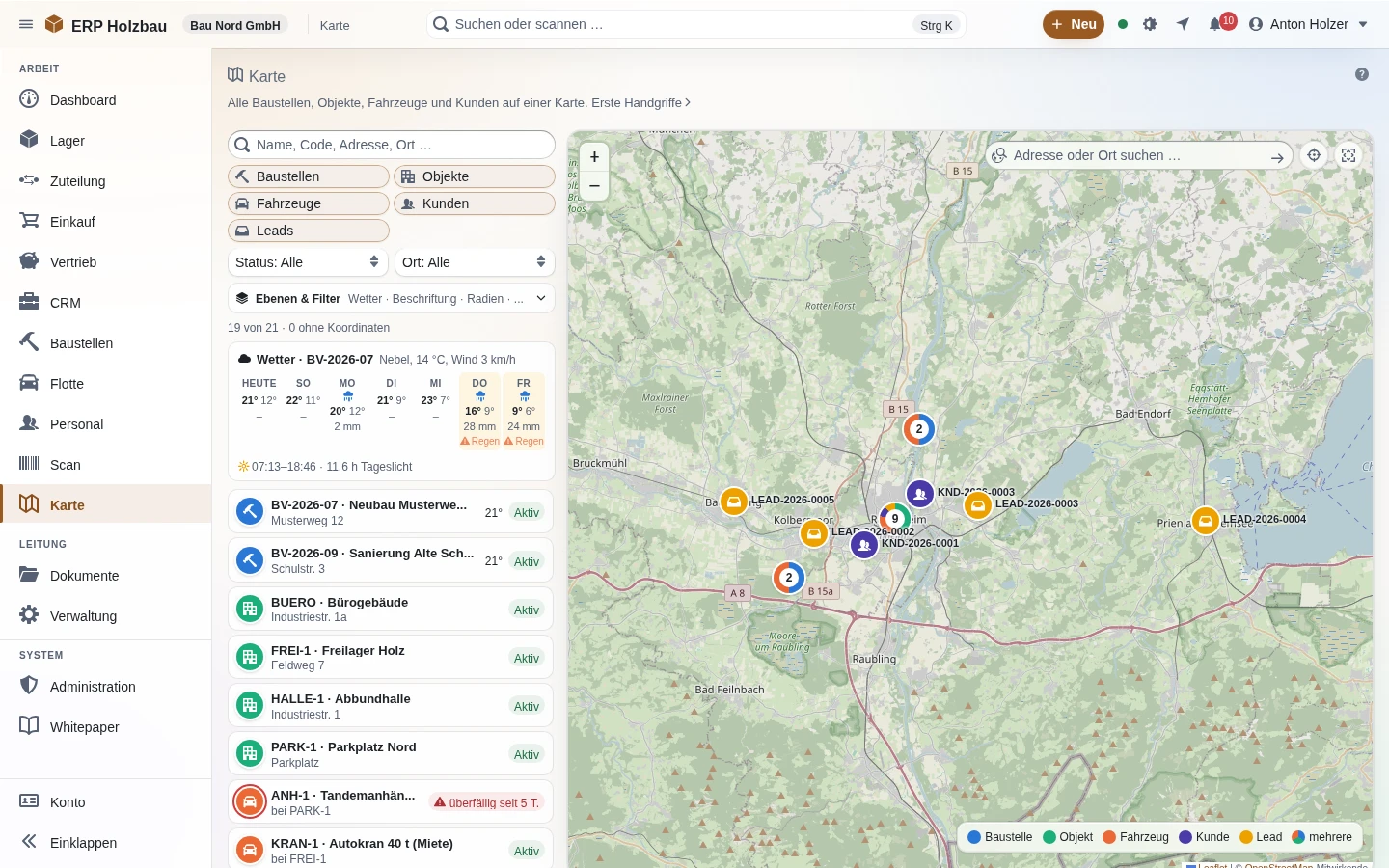The width and height of the screenshot is (1389, 868).
Task: Click the Fahrzeug legend color dot
Action: coord(1109,837)
